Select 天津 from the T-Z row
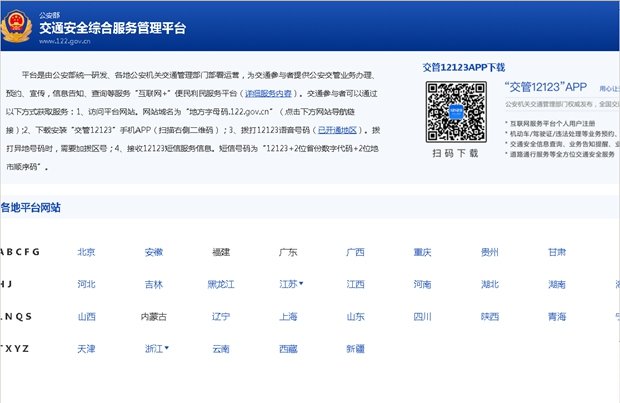The image size is (620, 403). point(86,349)
